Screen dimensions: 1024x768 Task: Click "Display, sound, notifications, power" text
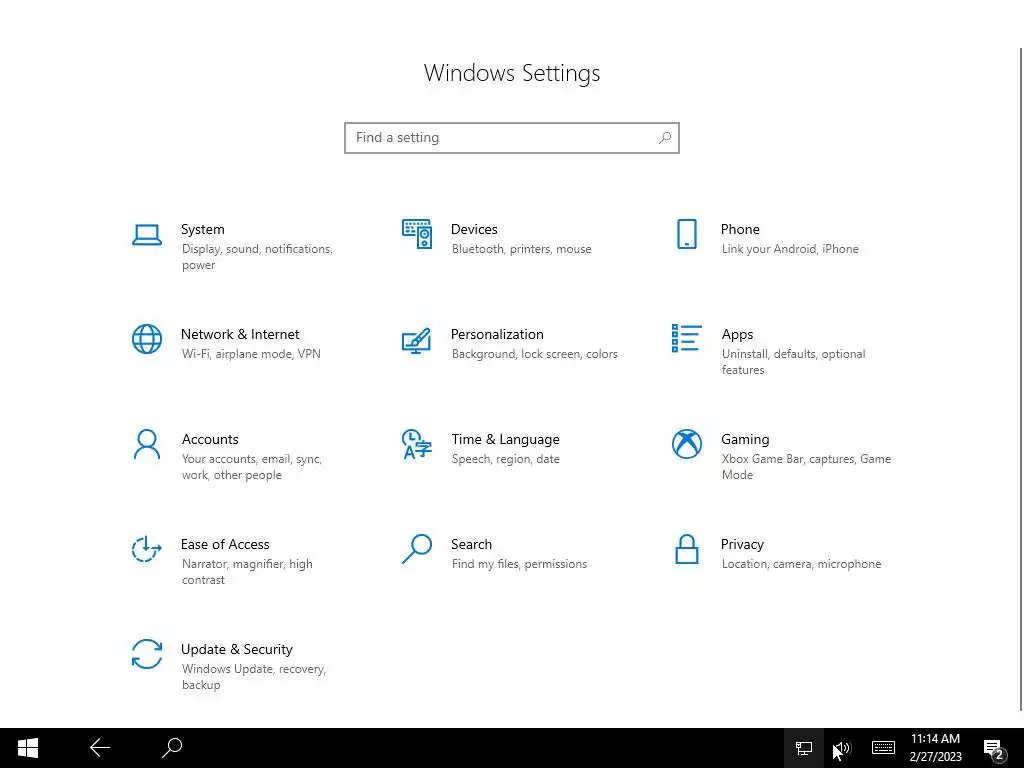pos(257,257)
